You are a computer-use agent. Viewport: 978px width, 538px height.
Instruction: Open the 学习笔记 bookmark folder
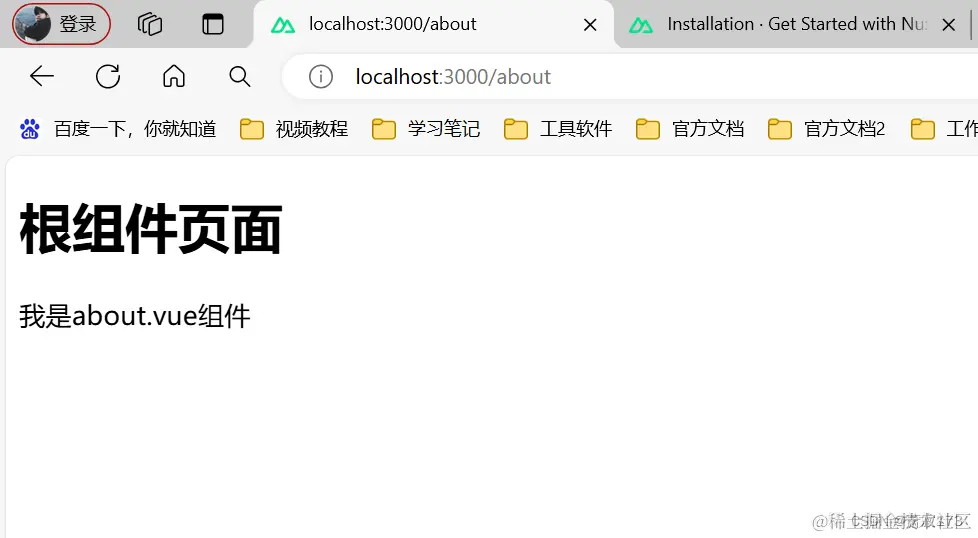426,129
